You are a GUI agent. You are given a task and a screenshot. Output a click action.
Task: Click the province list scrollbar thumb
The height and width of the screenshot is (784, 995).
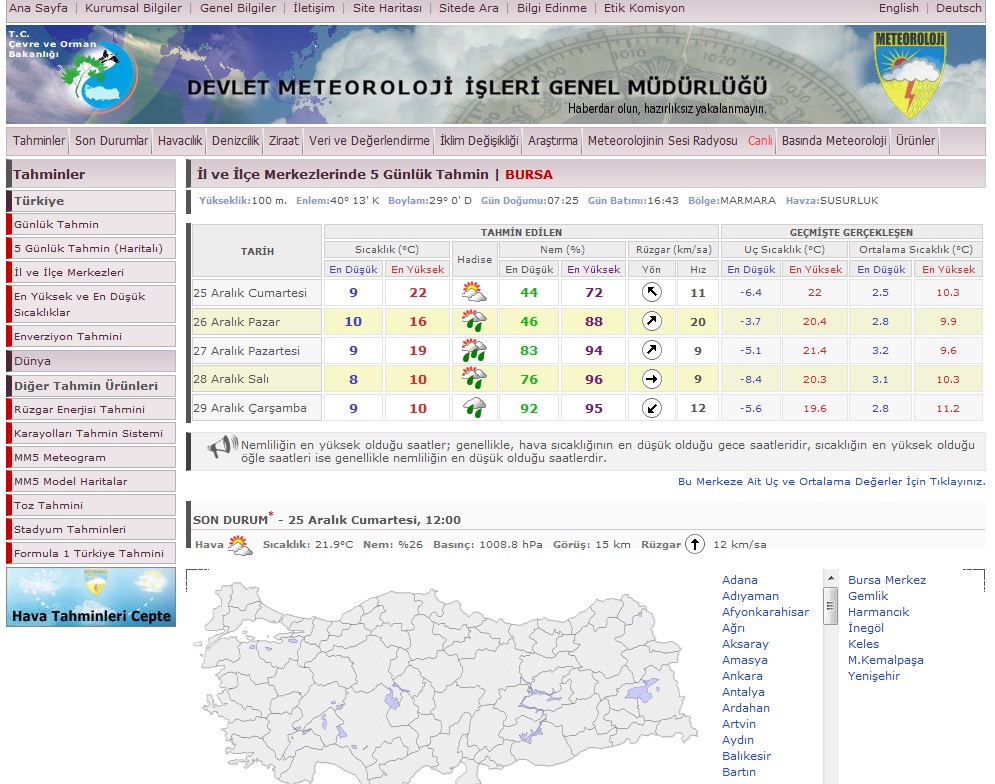click(830, 606)
